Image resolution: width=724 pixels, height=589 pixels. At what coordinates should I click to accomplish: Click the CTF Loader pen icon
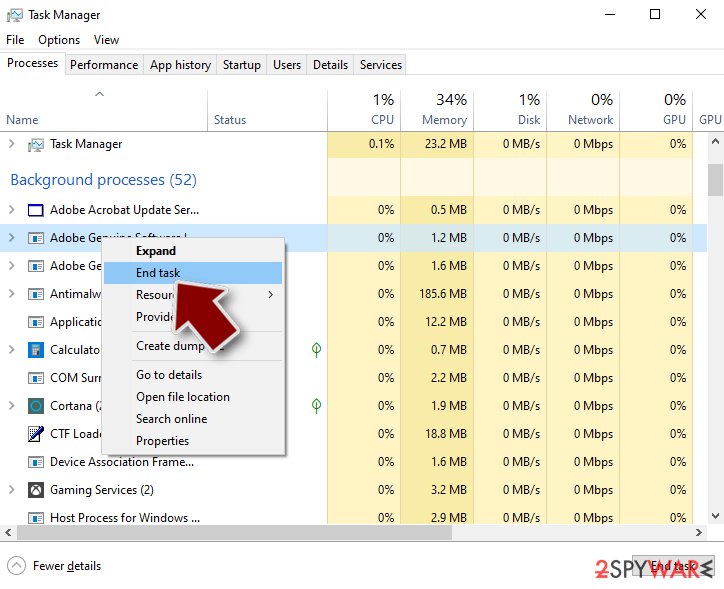[x=36, y=434]
